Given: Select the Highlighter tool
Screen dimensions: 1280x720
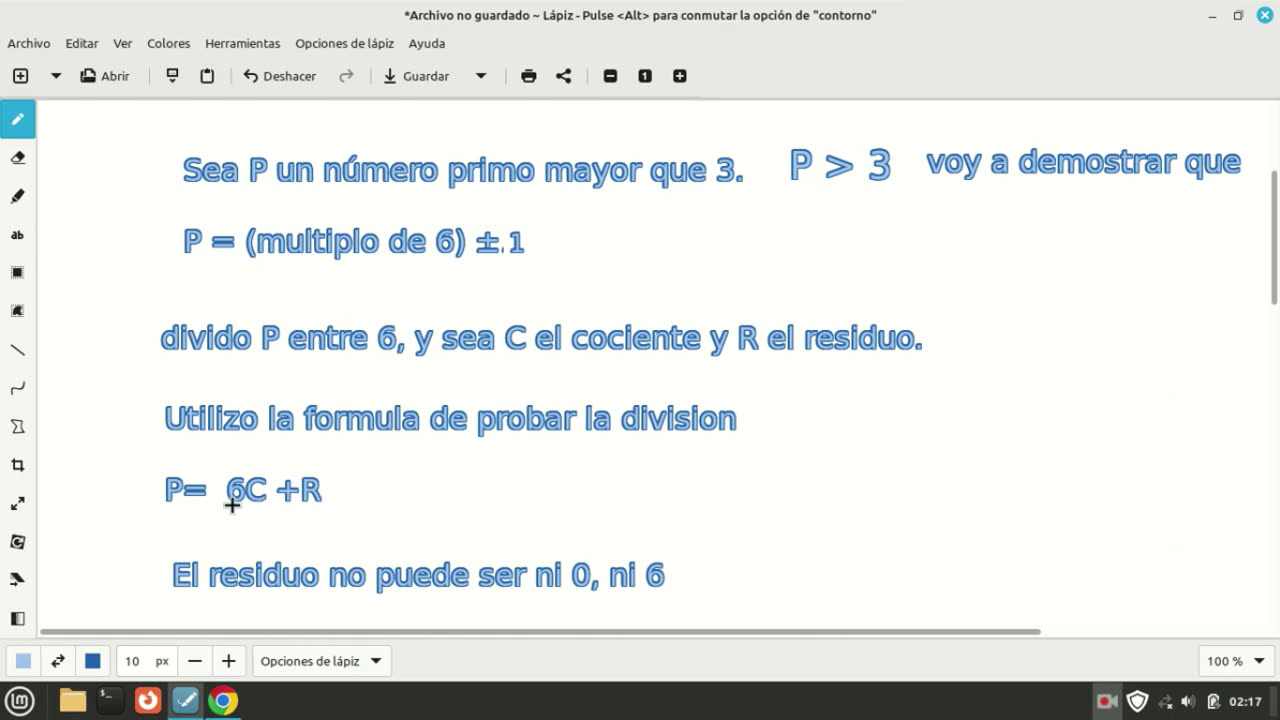Looking at the screenshot, I should coord(18,196).
